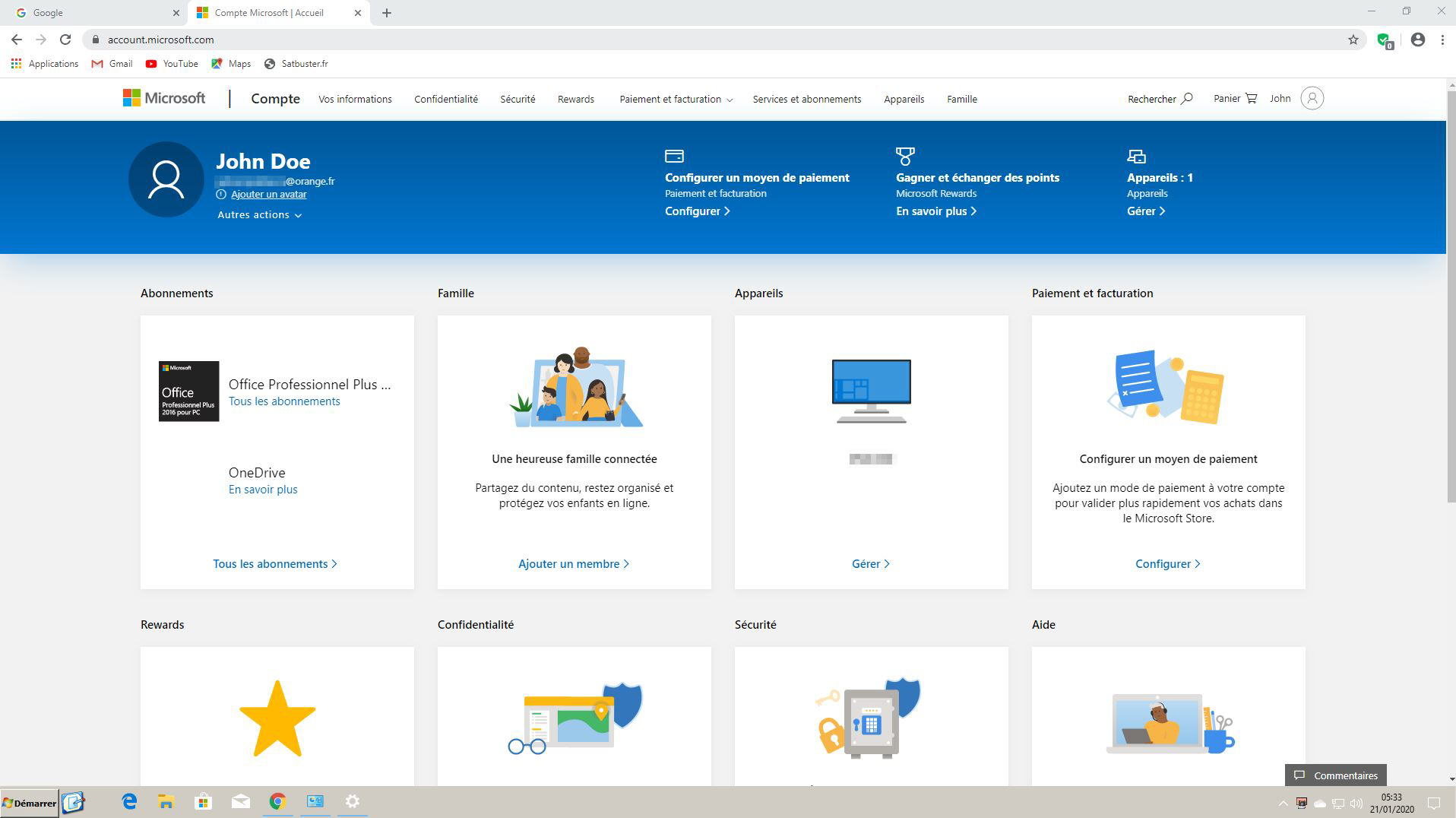Click Configurer in the blue banner
The height and width of the screenshot is (818, 1456).
697,211
